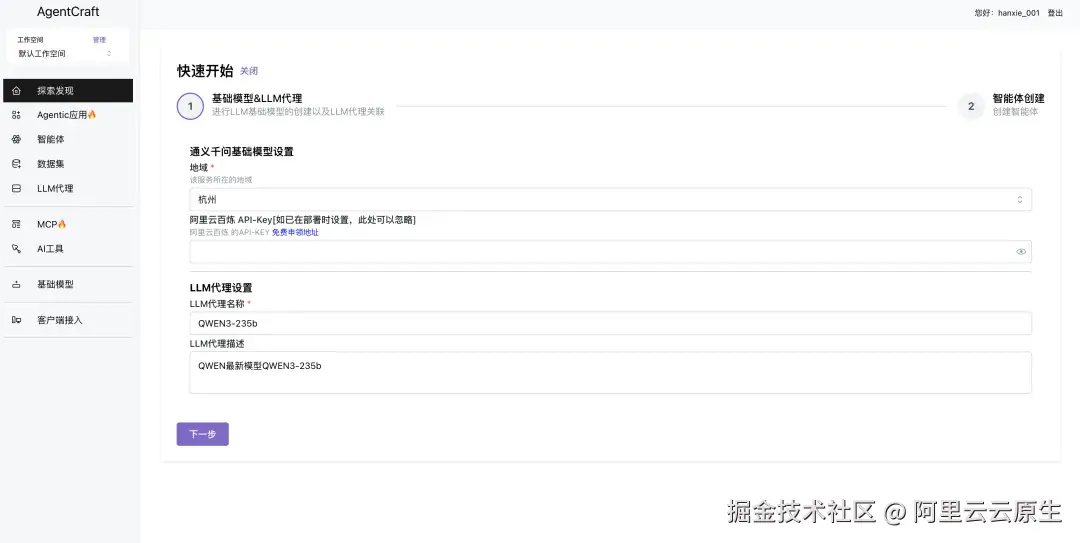Click the MCP sidebar icon
The image size is (1080, 543).
pyautogui.click(x=17, y=224)
